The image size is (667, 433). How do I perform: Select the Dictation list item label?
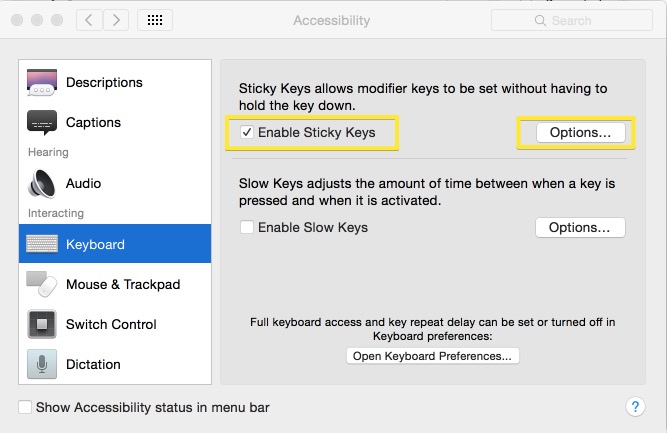click(94, 365)
